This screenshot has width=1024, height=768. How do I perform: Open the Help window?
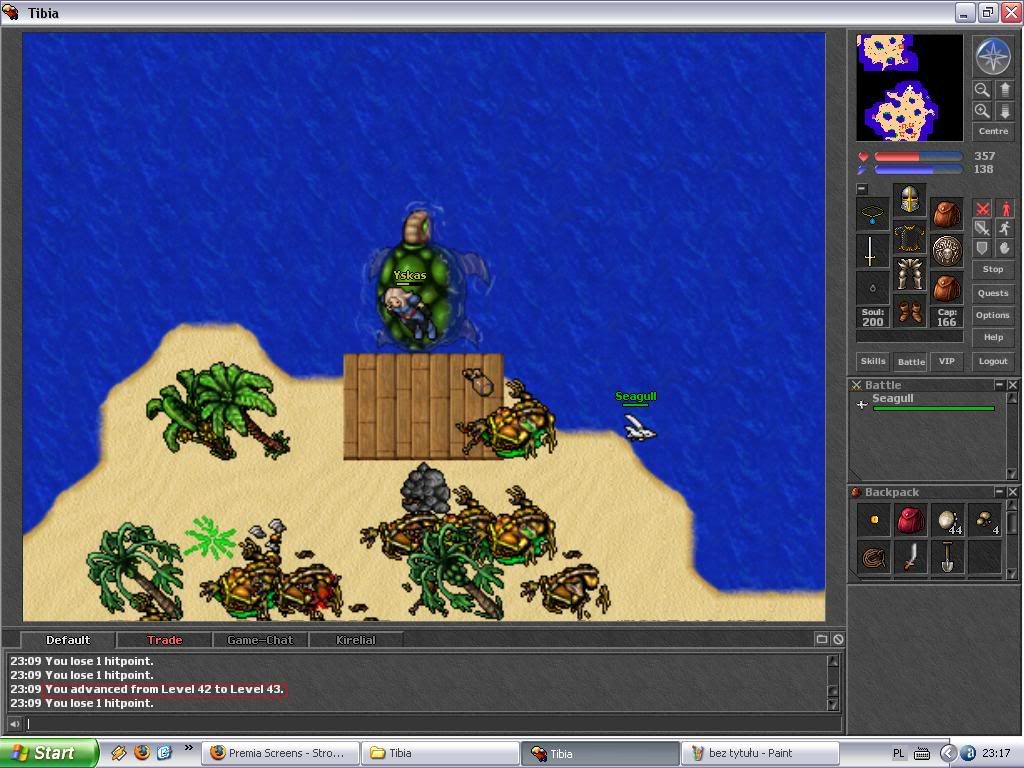pos(993,338)
